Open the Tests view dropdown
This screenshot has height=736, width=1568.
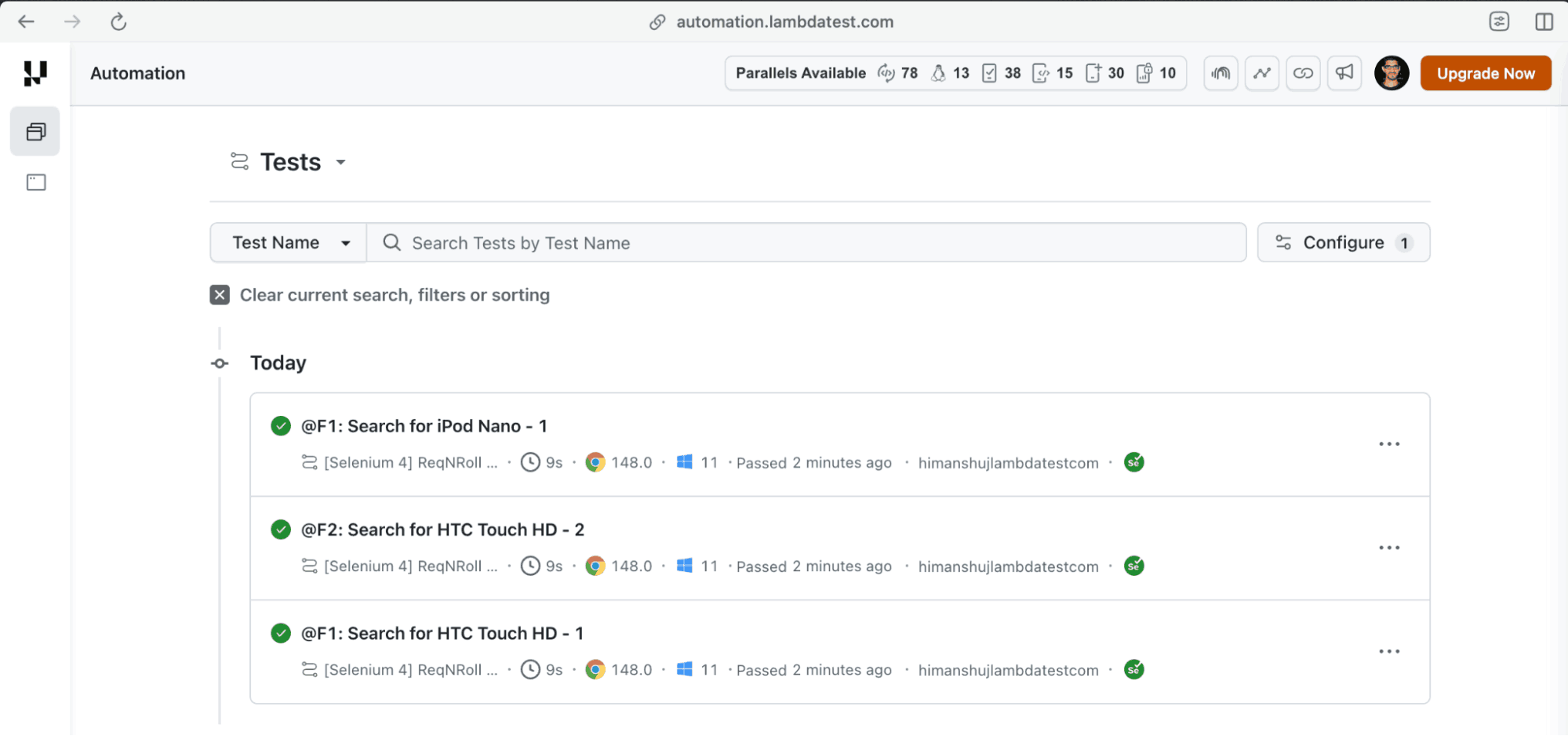click(x=341, y=162)
